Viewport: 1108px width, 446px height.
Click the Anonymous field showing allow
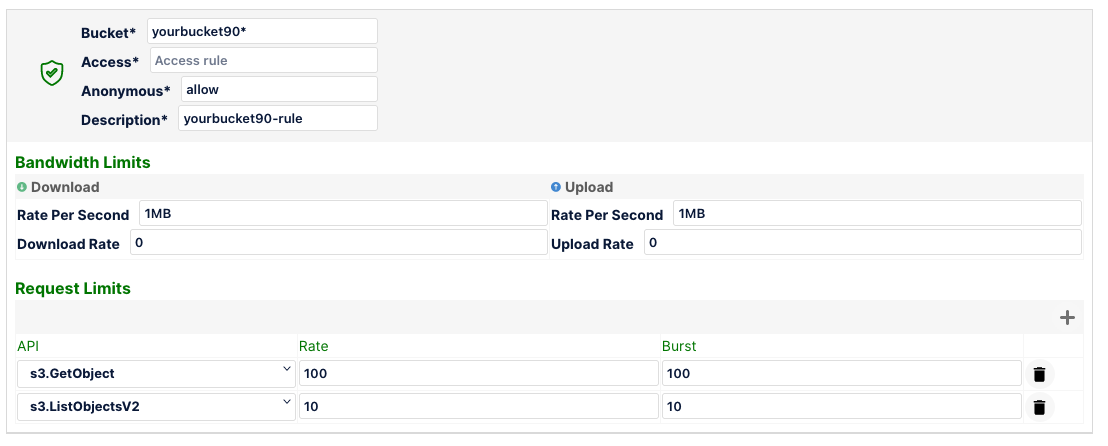coord(279,89)
